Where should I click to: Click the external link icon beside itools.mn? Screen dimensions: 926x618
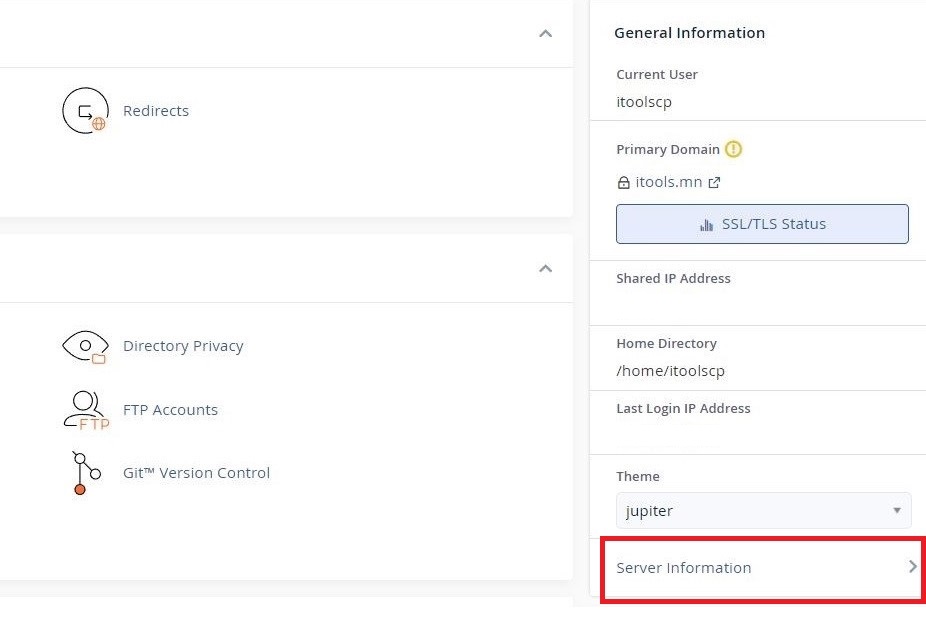pos(714,183)
